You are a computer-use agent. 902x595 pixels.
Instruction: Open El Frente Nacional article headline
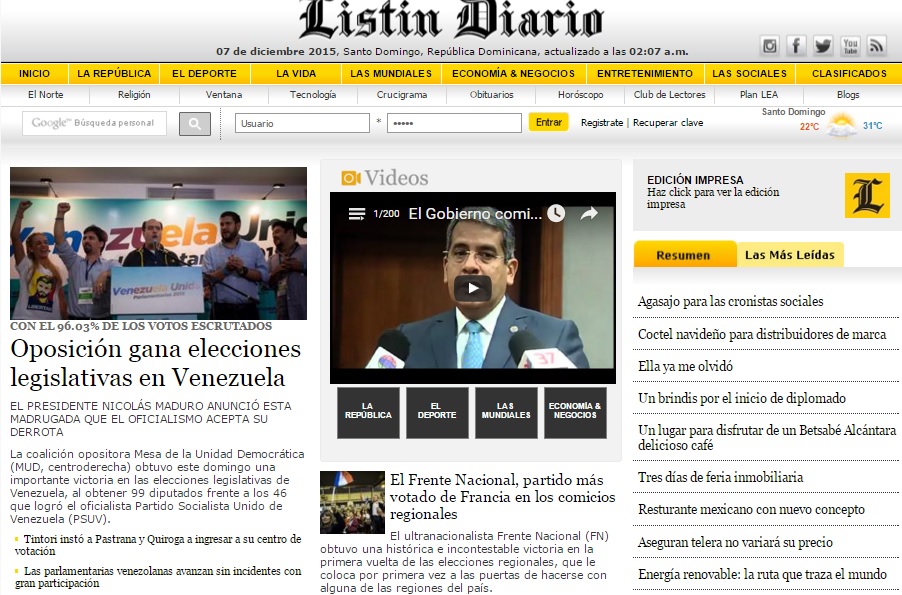click(x=502, y=497)
